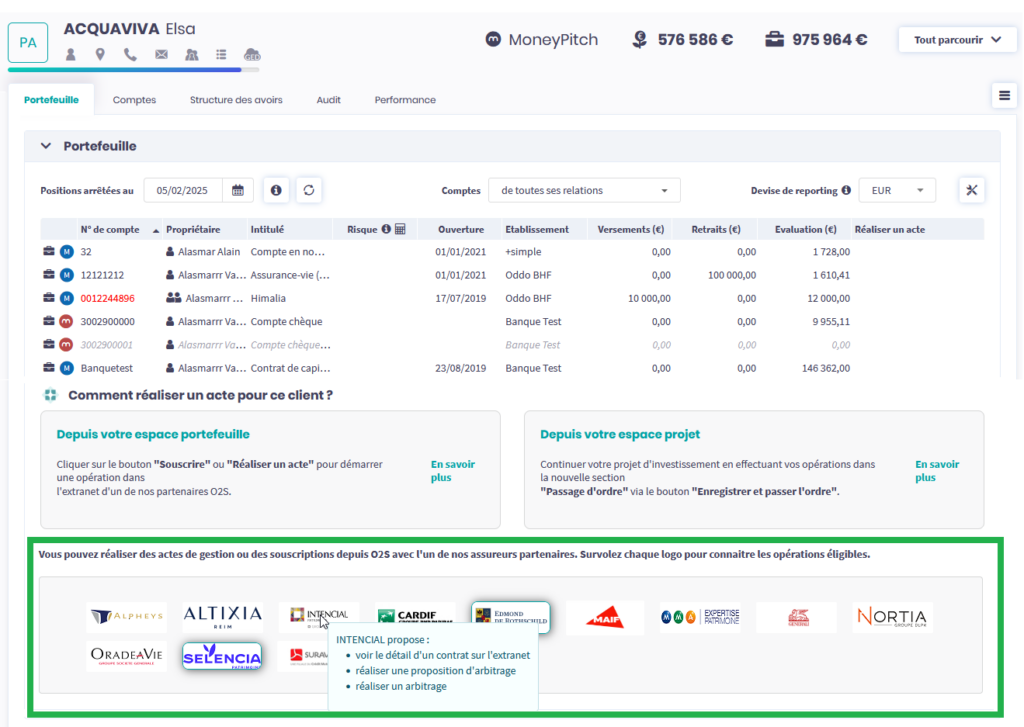
Task: Open the calendar date picker icon
Action: click(238, 190)
